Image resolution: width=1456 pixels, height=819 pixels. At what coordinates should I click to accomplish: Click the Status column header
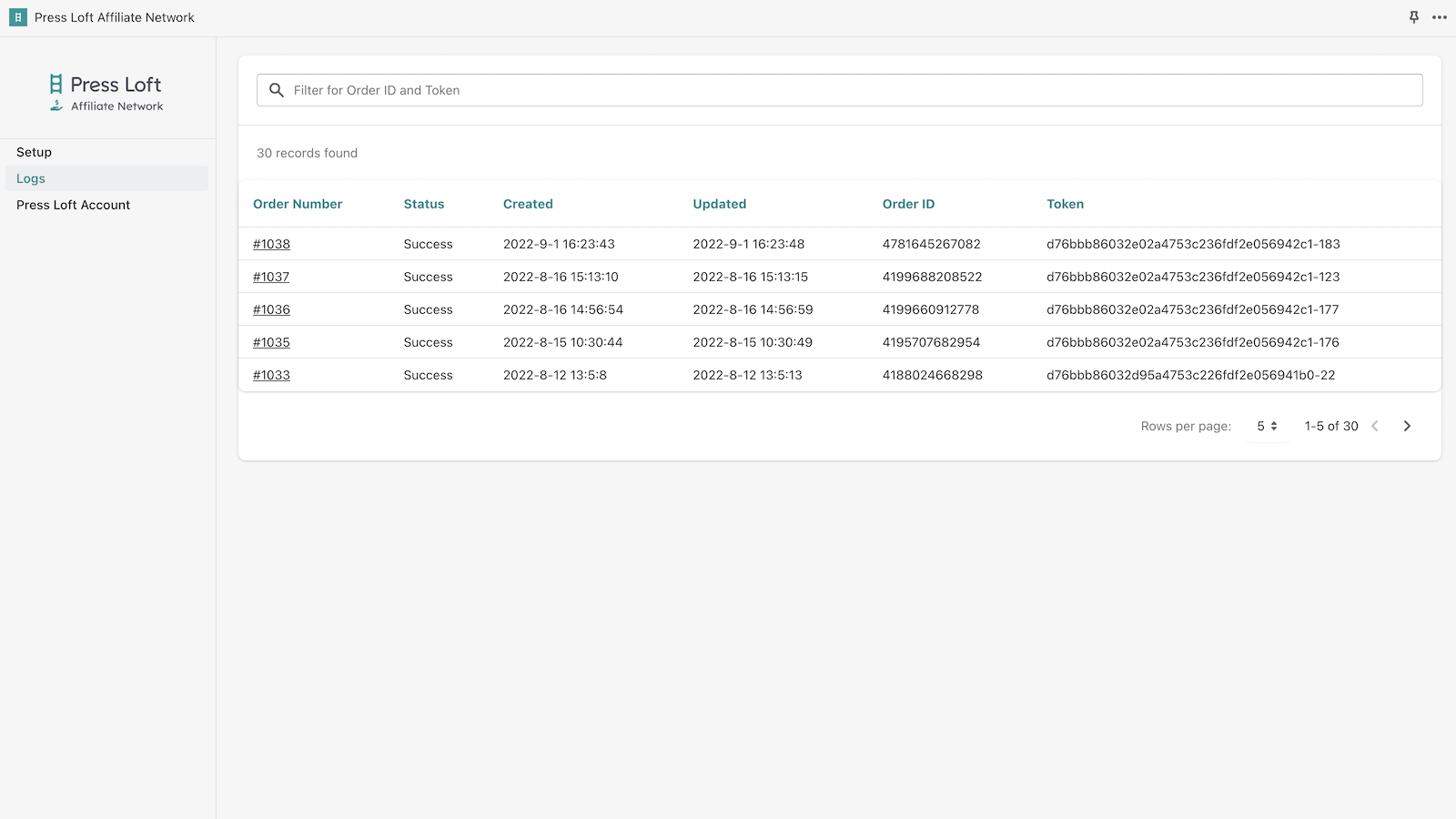pos(424,204)
